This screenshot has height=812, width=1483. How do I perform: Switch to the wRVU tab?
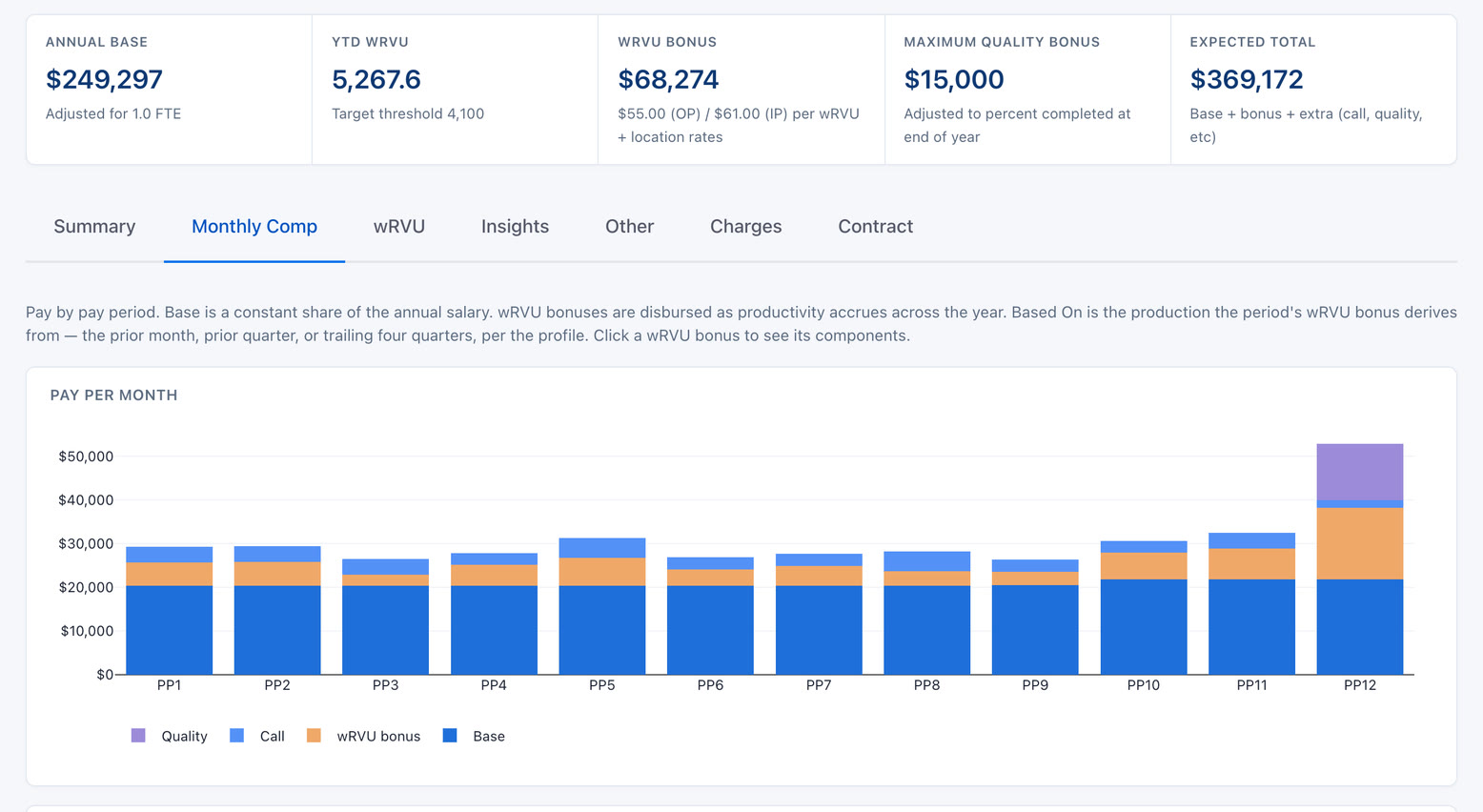[x=399, y=227]
